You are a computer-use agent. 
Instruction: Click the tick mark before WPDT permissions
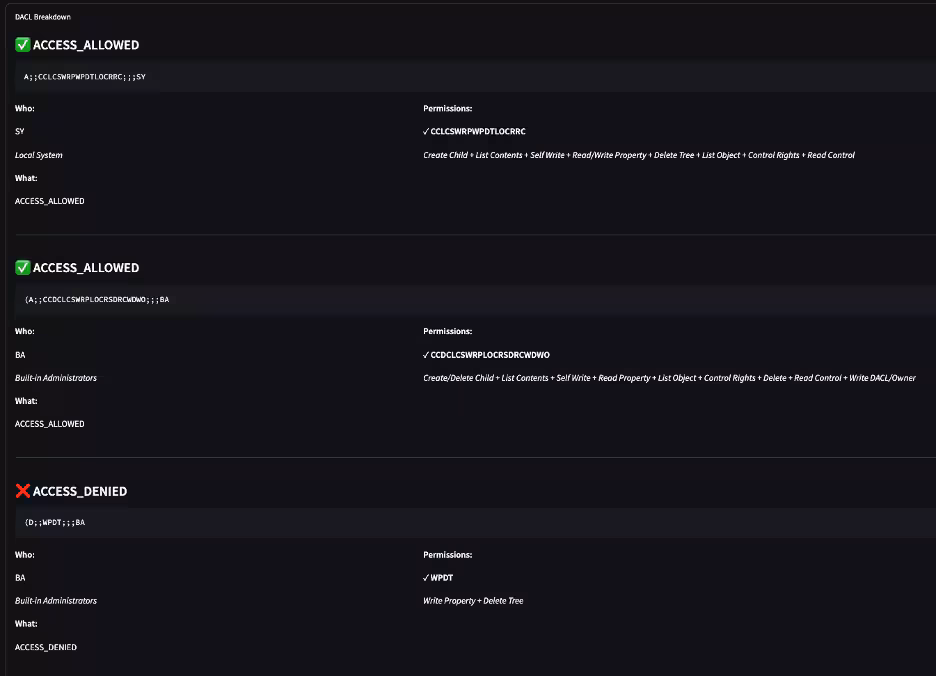(426, 578)
